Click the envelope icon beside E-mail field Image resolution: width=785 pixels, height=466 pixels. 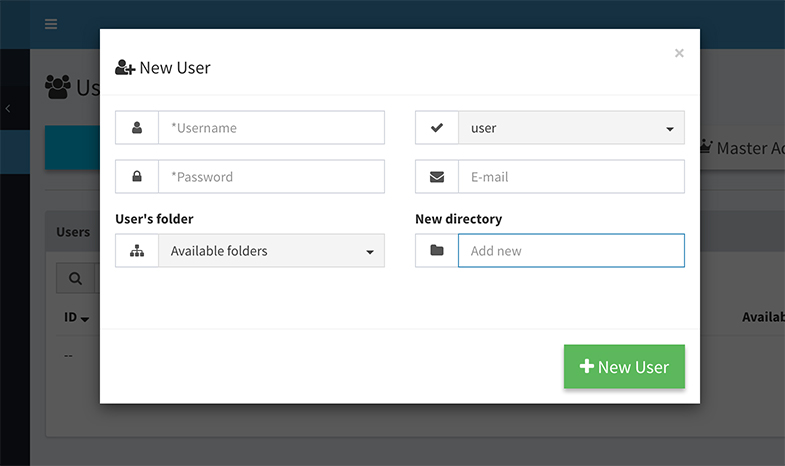tap(437, 177)
